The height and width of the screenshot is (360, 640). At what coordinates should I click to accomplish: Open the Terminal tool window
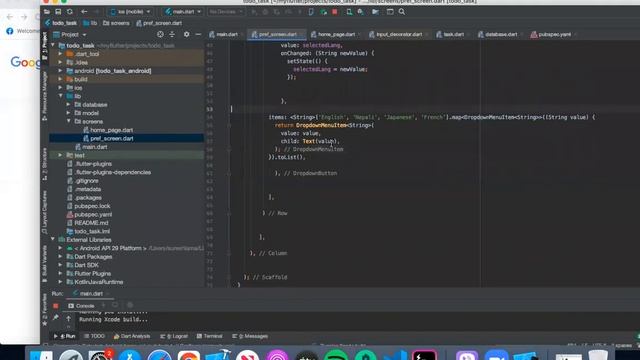click(209, 336)
